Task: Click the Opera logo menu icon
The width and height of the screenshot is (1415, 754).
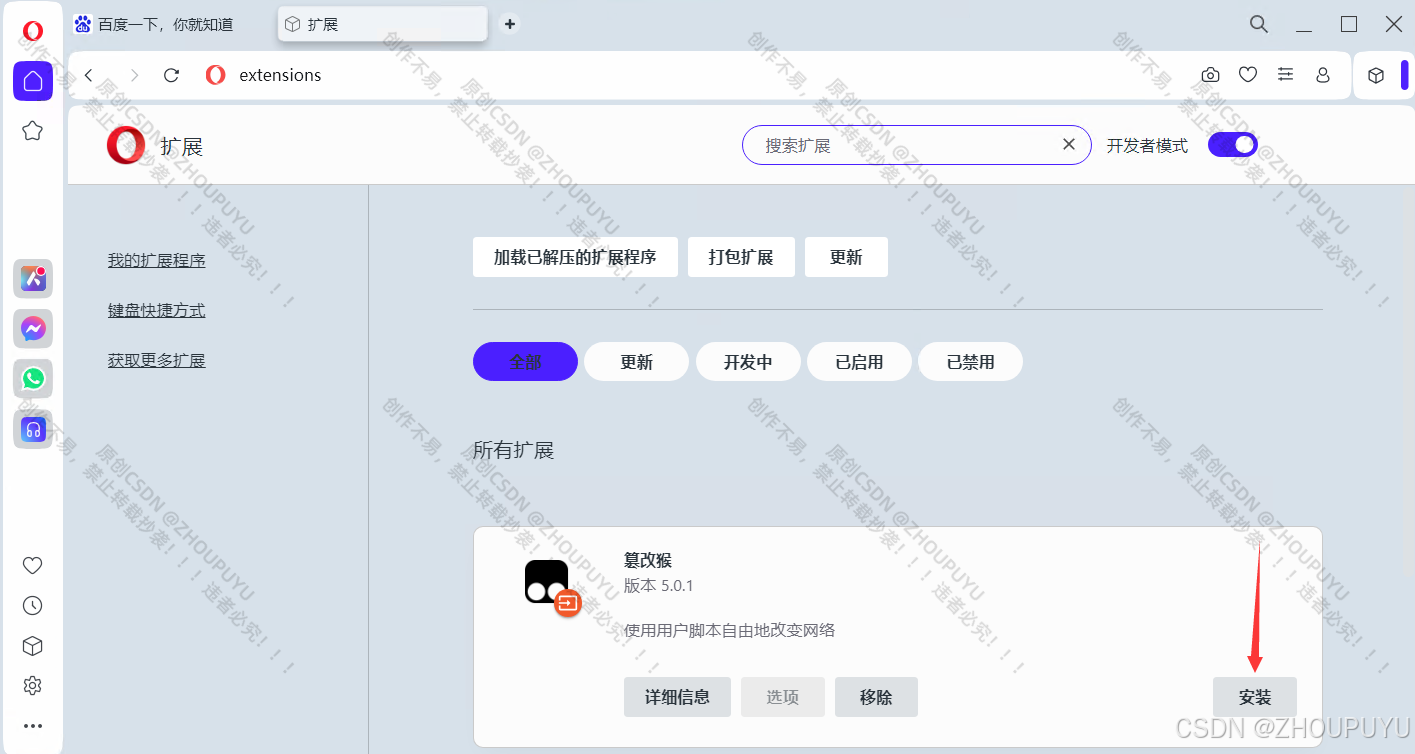Action: (33, 31)
